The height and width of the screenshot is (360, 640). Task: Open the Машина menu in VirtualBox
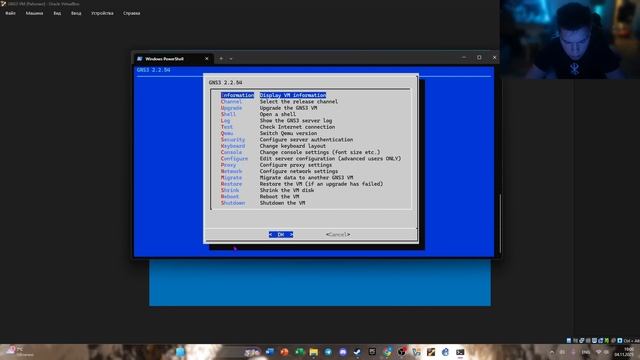34,13
